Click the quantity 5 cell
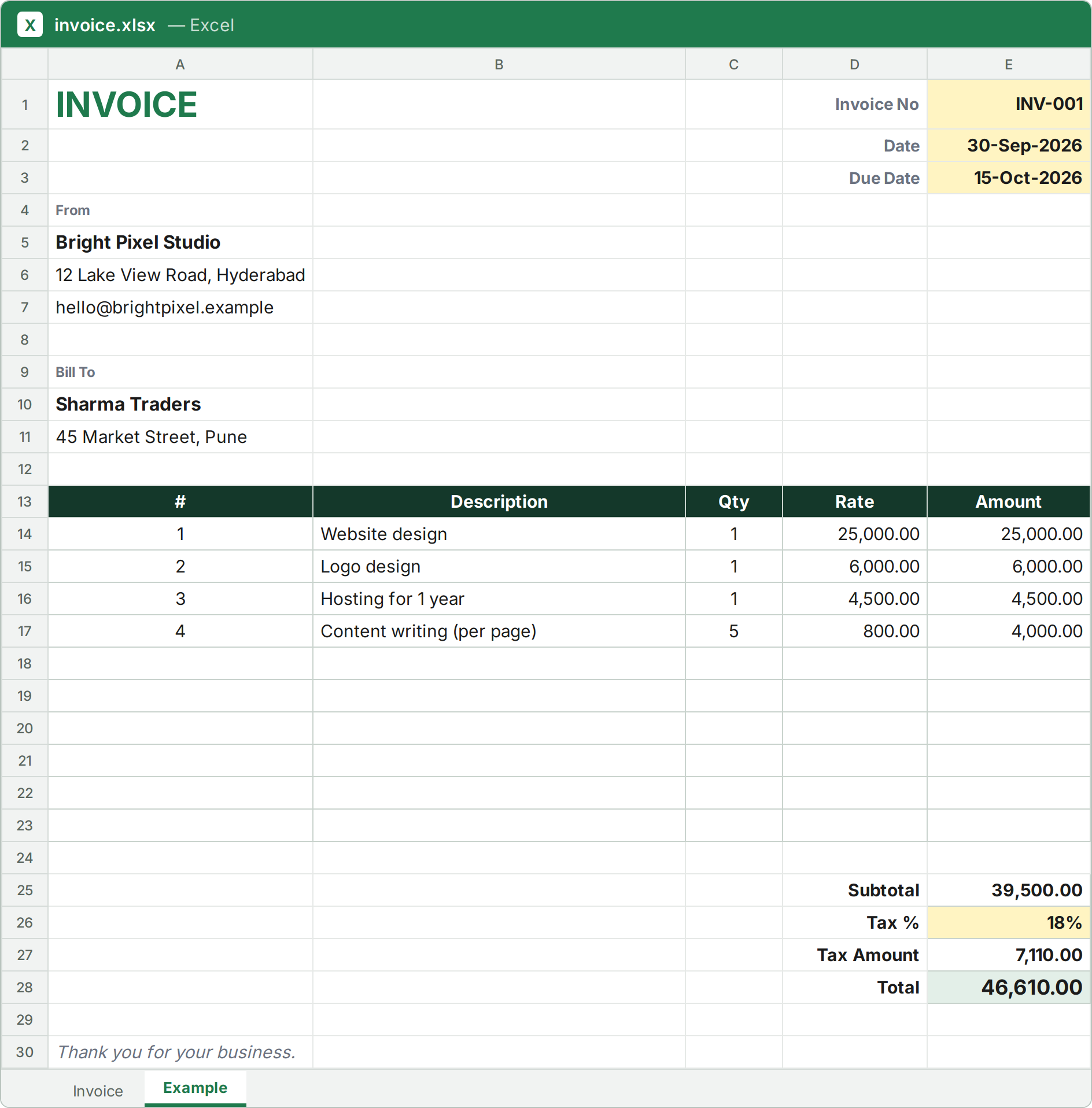Viewport: 1092px width, 1108px height. click(x=734, y=631)
